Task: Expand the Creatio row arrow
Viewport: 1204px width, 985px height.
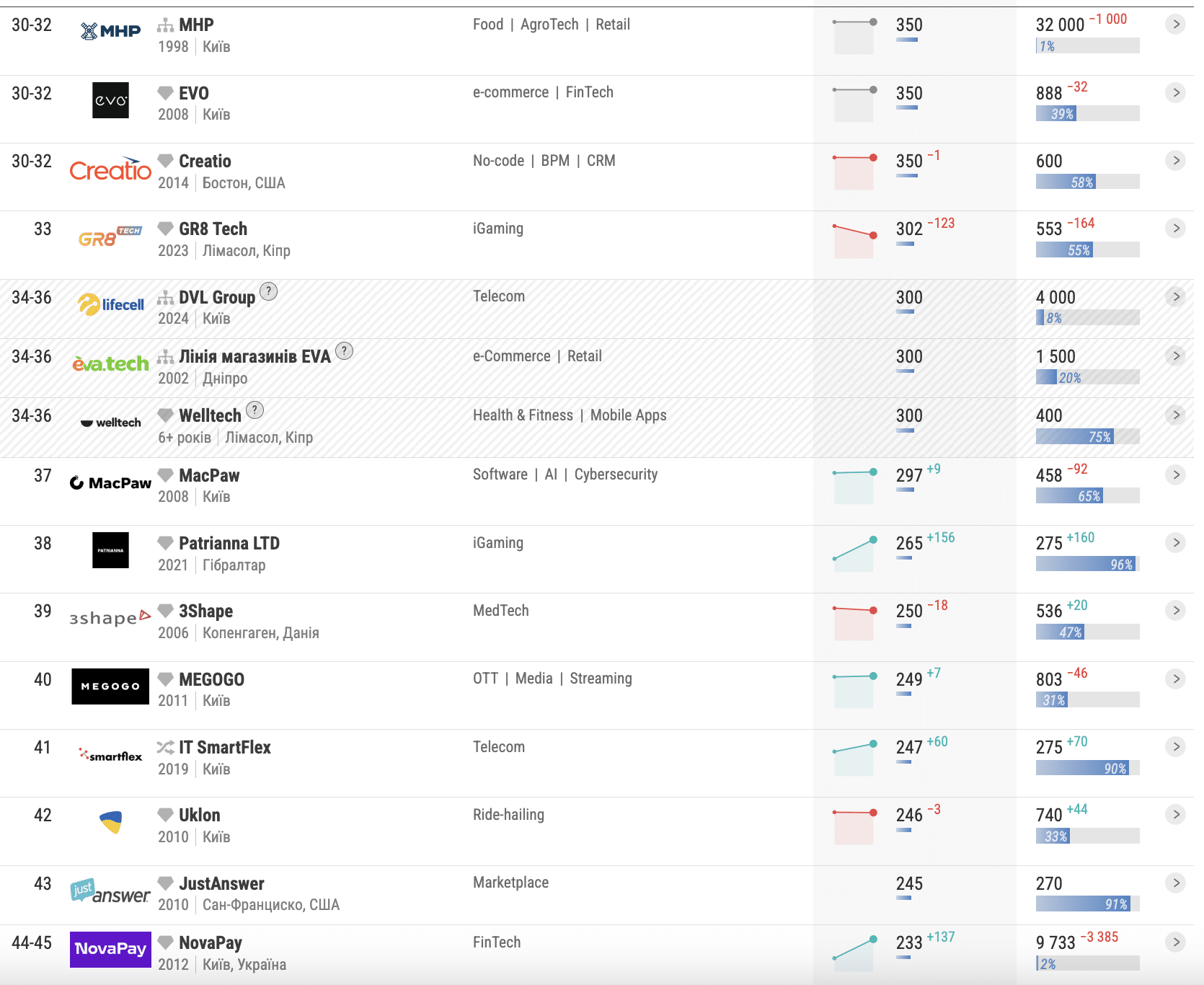Action: tap(1175, 160)
